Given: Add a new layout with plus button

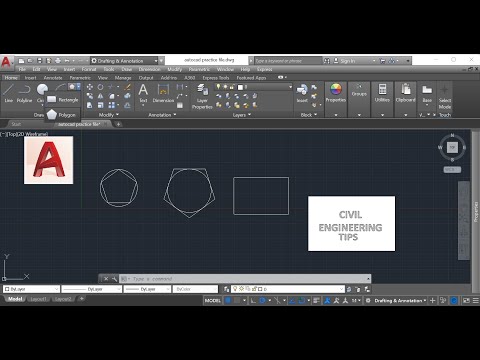Looking at the screenshot, I should (x=81, y=299).
